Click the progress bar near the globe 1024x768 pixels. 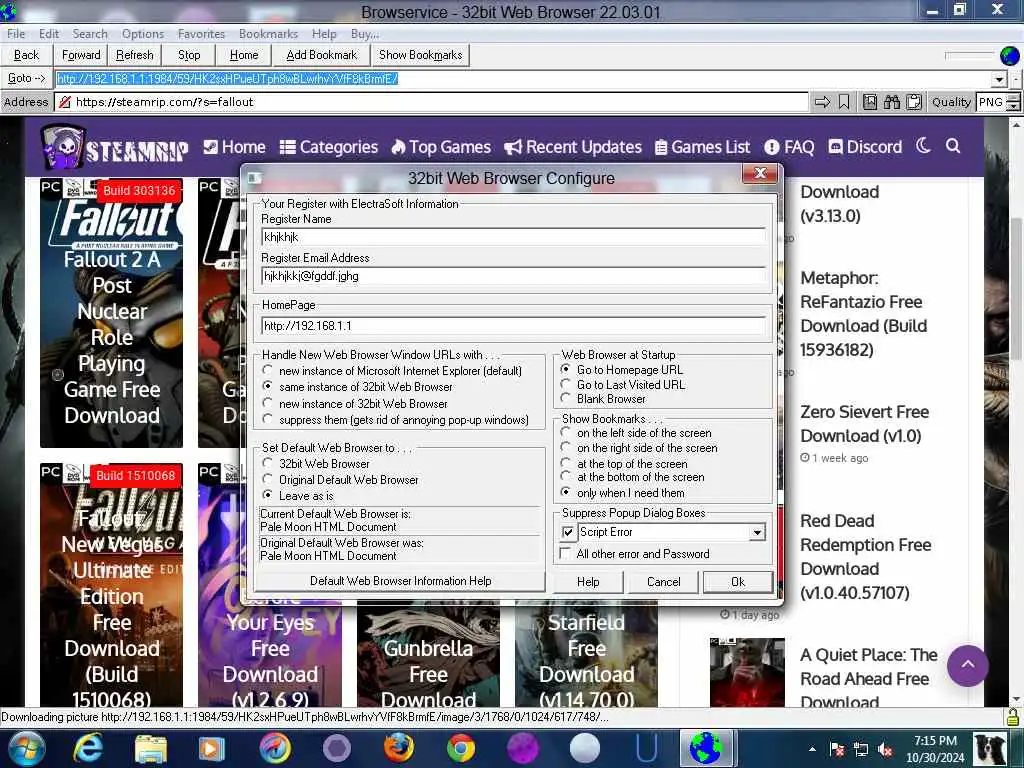(969, 56)
